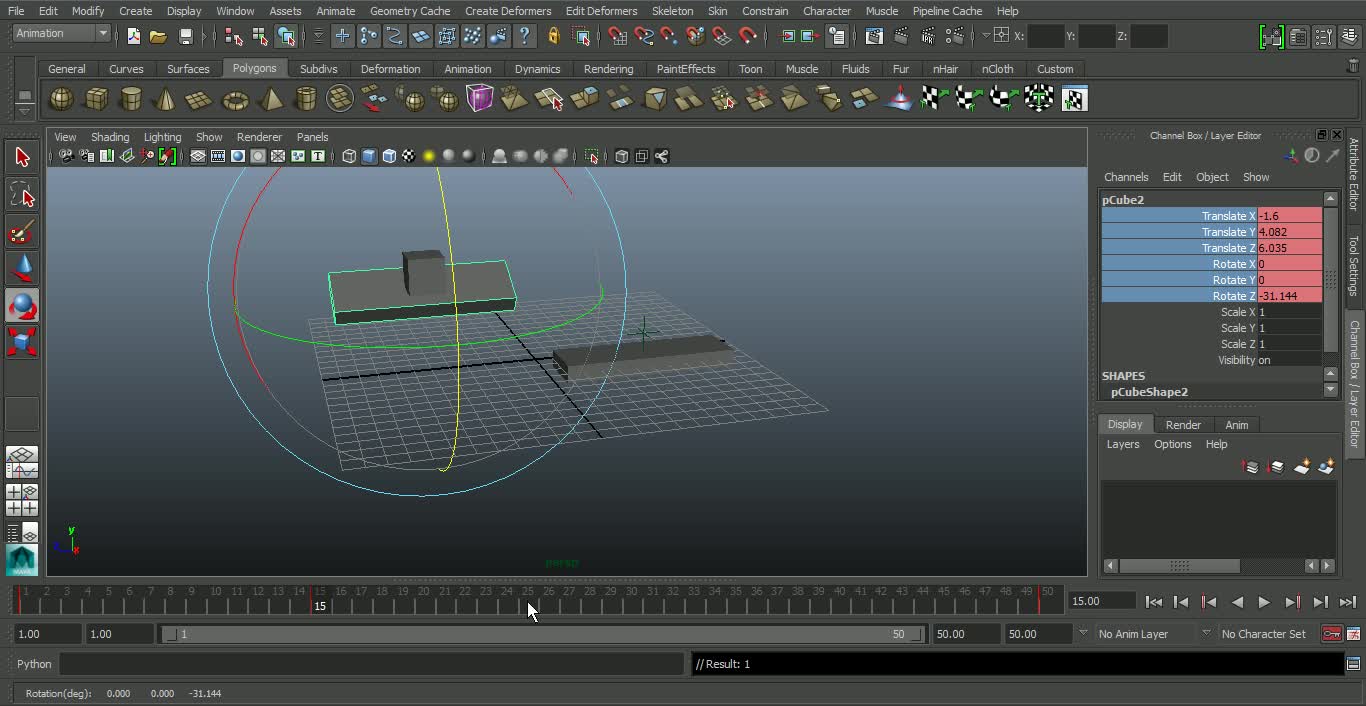Image resolution: width=1366 pixels, height=706 pixels.
Task: Toggle the auto keyframe key button
Action: [1331, 634]
